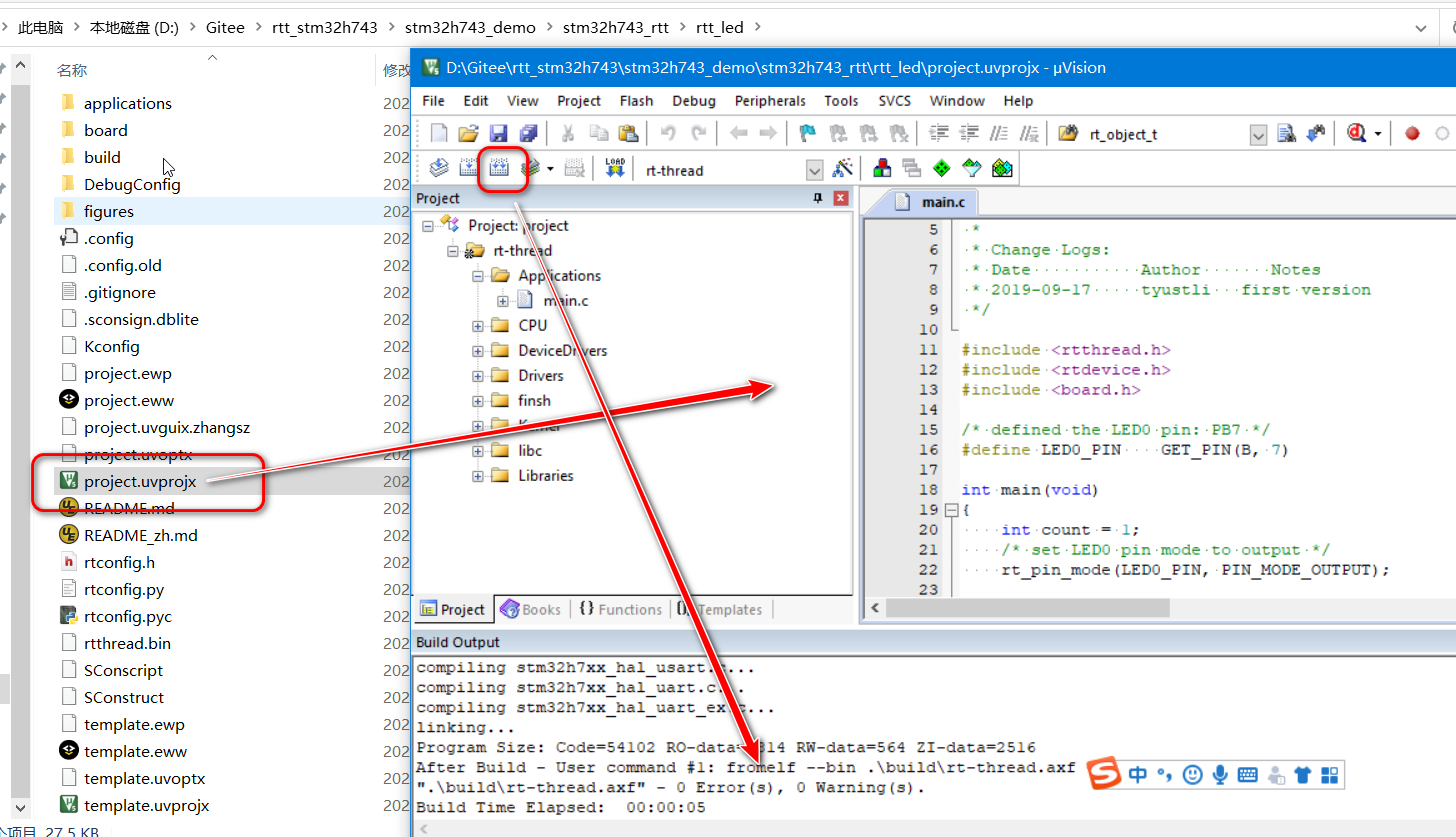Click the editor horizontal scrollbar thumb
Viewport: 1456px width, 837px height.
click(1027, 608)
